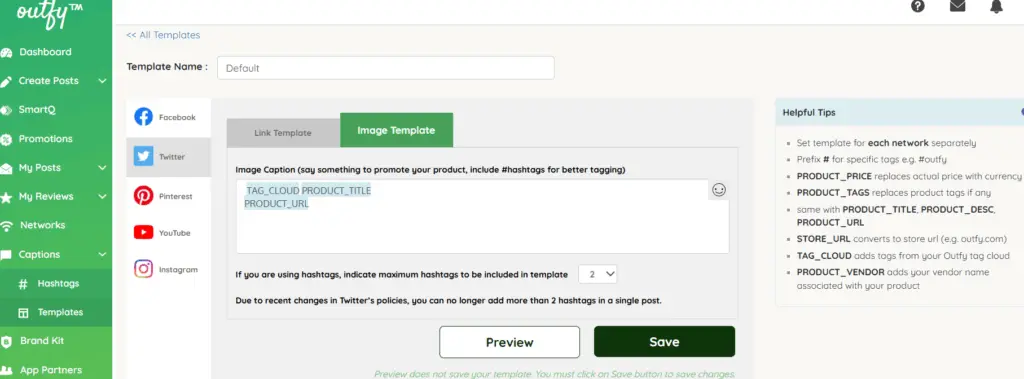Expand the My Reviews chevron
The height and width of the screenshot is (379, 1024).
[103, 197]
